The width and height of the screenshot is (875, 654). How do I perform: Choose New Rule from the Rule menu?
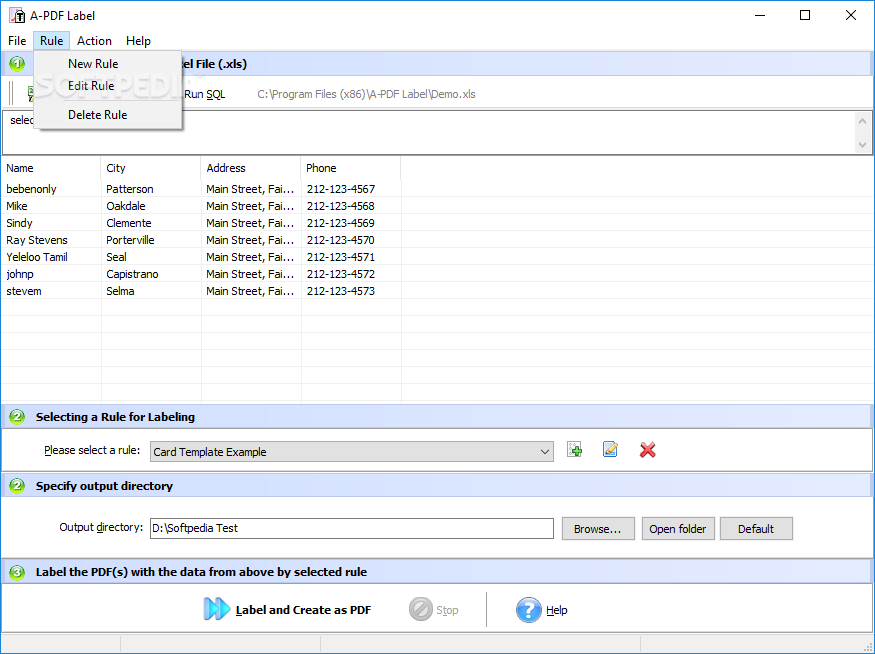107,64
